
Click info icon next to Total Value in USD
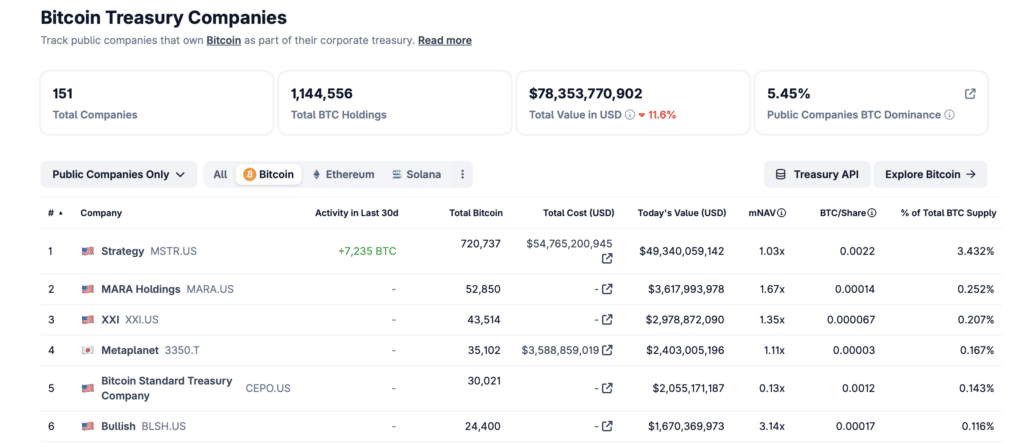click(x=630, y=115)
